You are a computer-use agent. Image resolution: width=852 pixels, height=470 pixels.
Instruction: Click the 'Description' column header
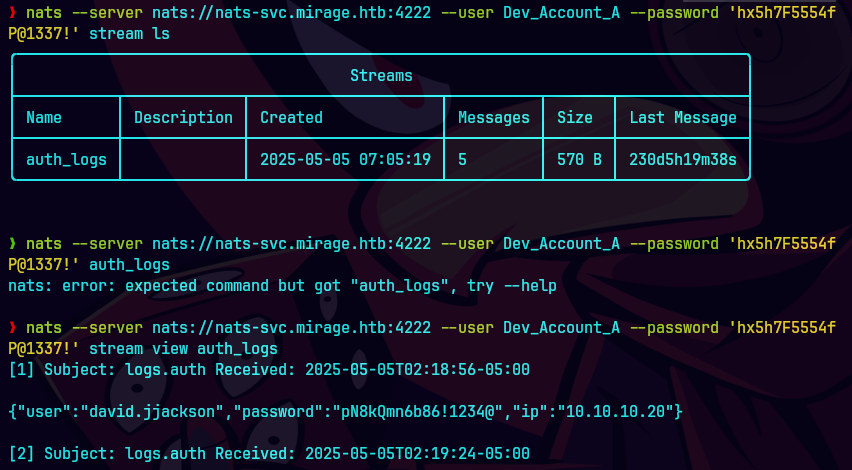183,117
